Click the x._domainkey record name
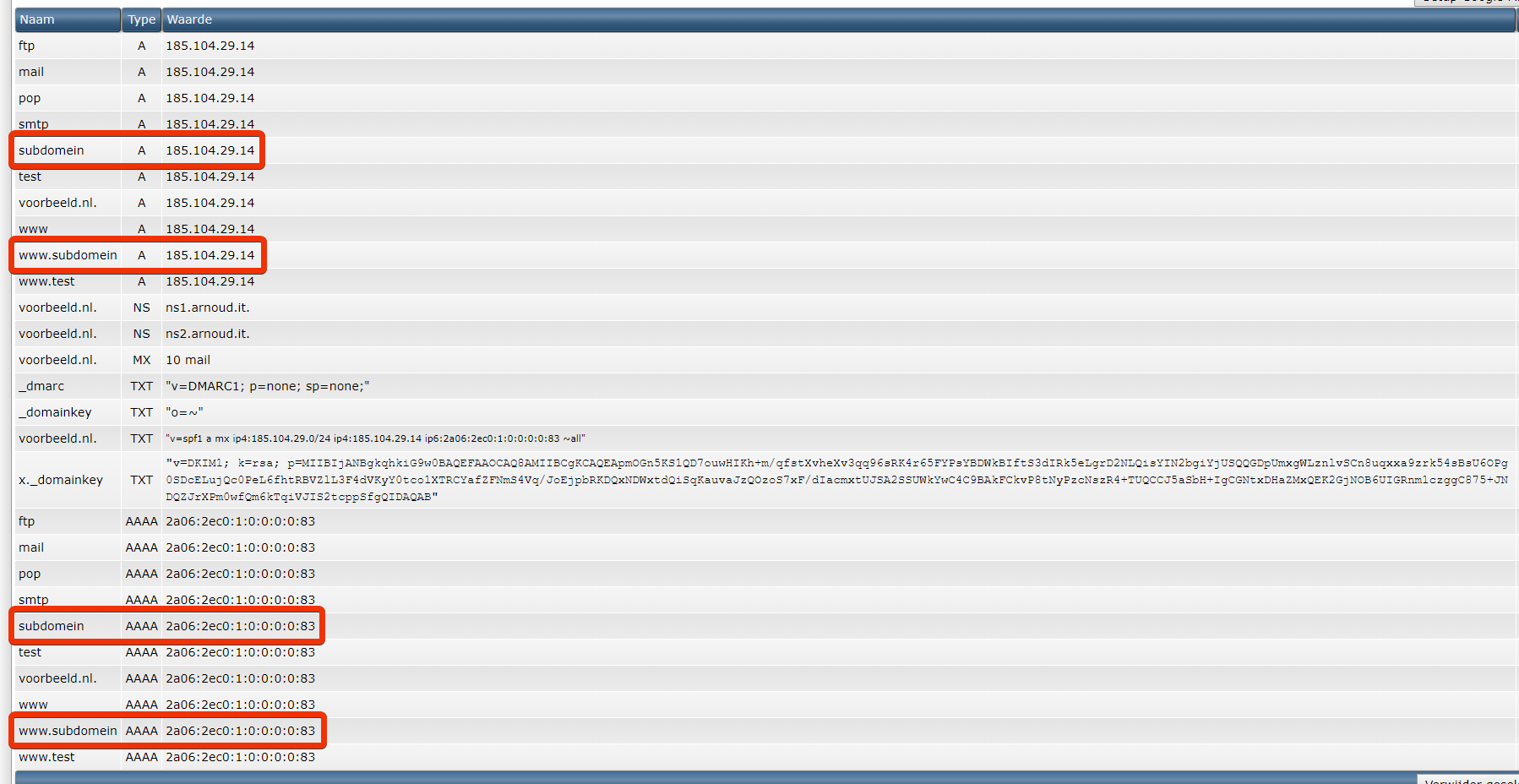This screenshot has width=1519, height=784. click(61, 480)
